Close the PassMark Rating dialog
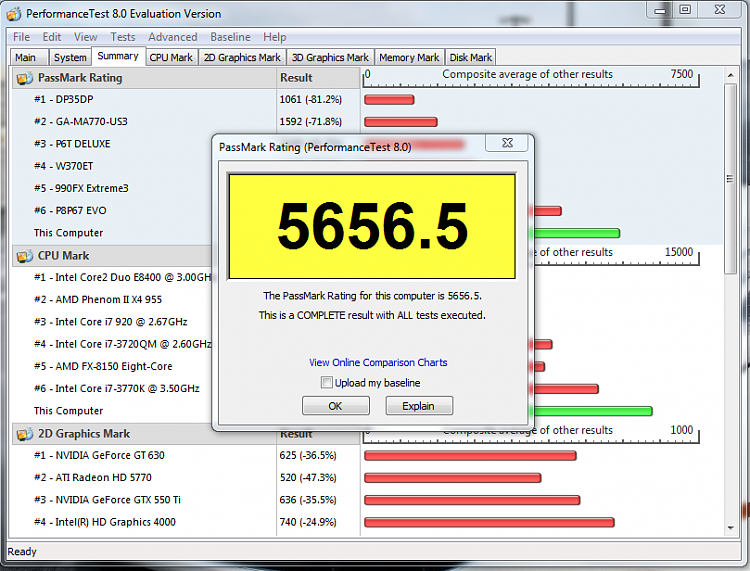 [x=507, y=143]
